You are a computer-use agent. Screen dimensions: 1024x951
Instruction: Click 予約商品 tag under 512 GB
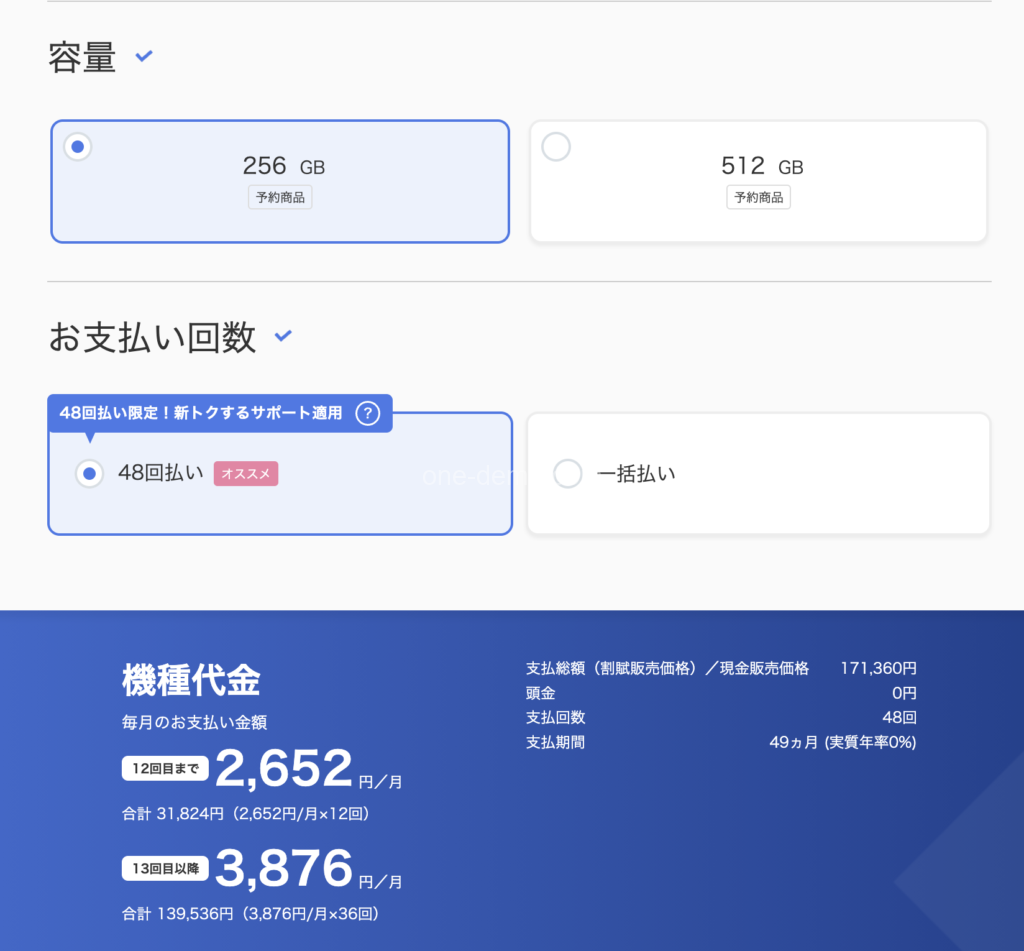pos(758,198)
